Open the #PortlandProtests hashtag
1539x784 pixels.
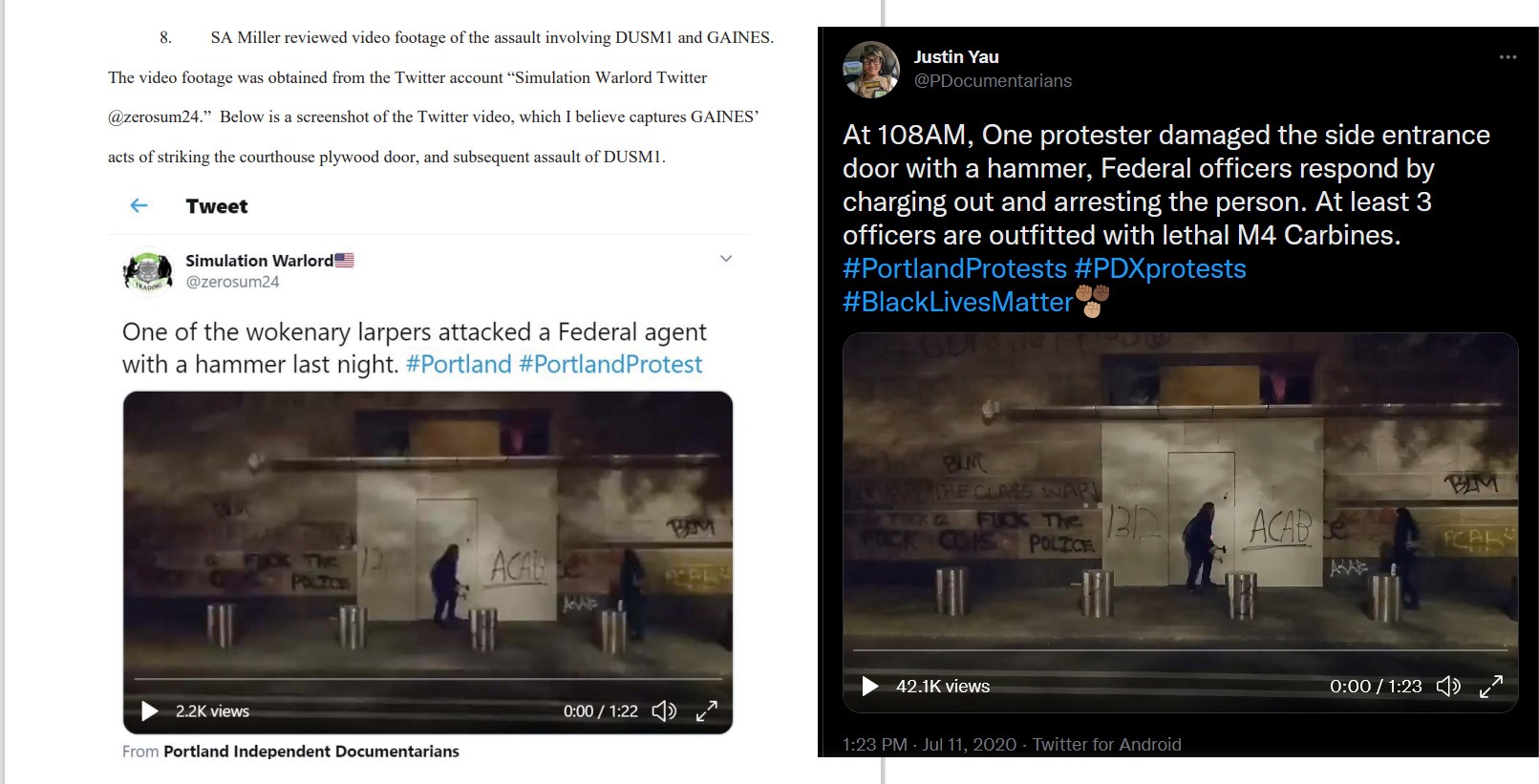954,268
